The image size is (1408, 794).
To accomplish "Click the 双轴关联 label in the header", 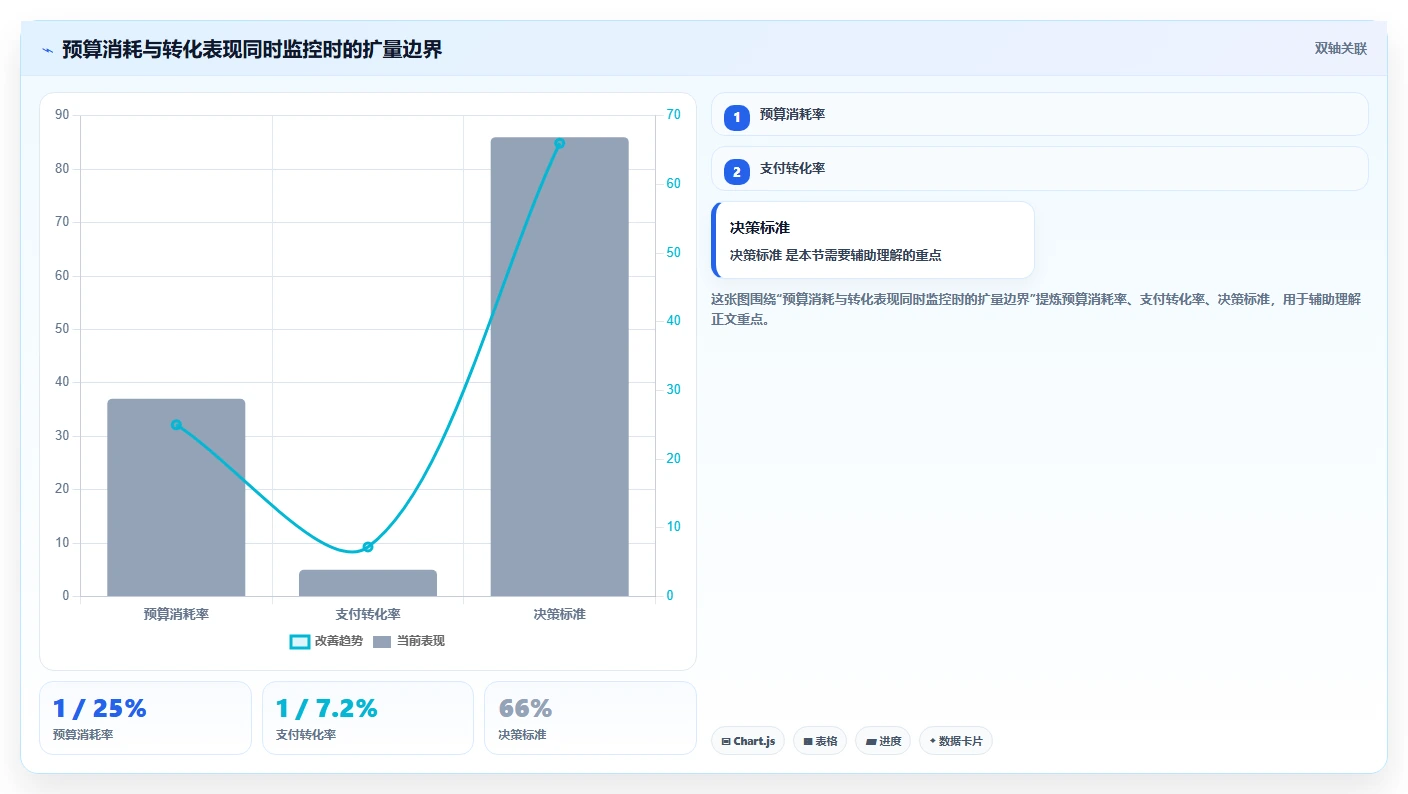I will 1340,49.
